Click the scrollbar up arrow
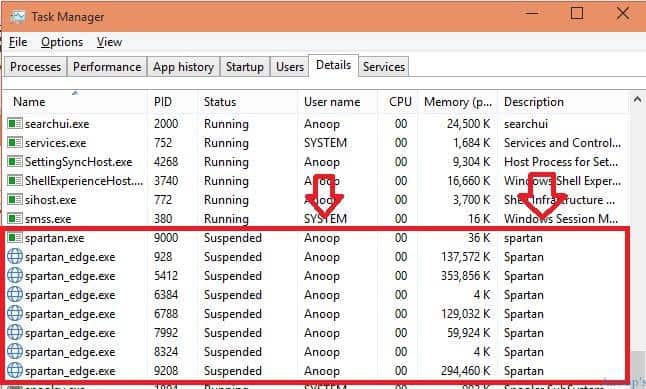Image resolution: width=646 pixels, height=389 pixels. (637, 99)
